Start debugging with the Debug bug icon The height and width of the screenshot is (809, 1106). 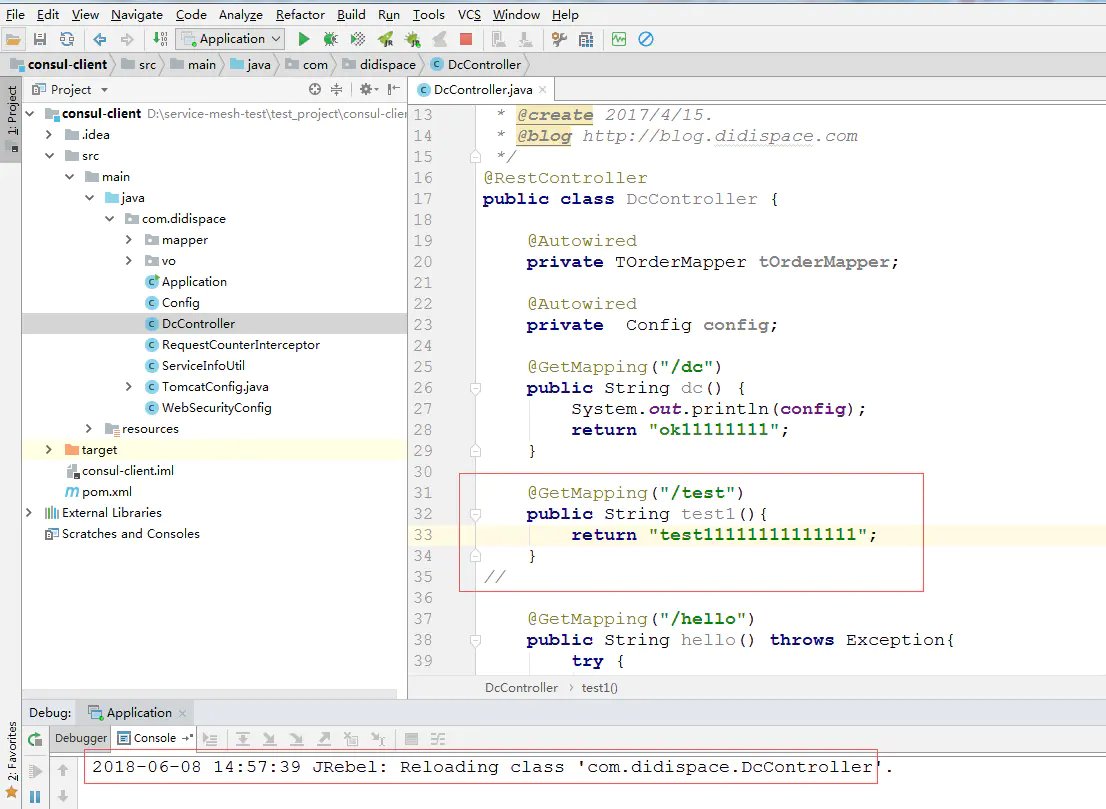(x=330, y=39)
